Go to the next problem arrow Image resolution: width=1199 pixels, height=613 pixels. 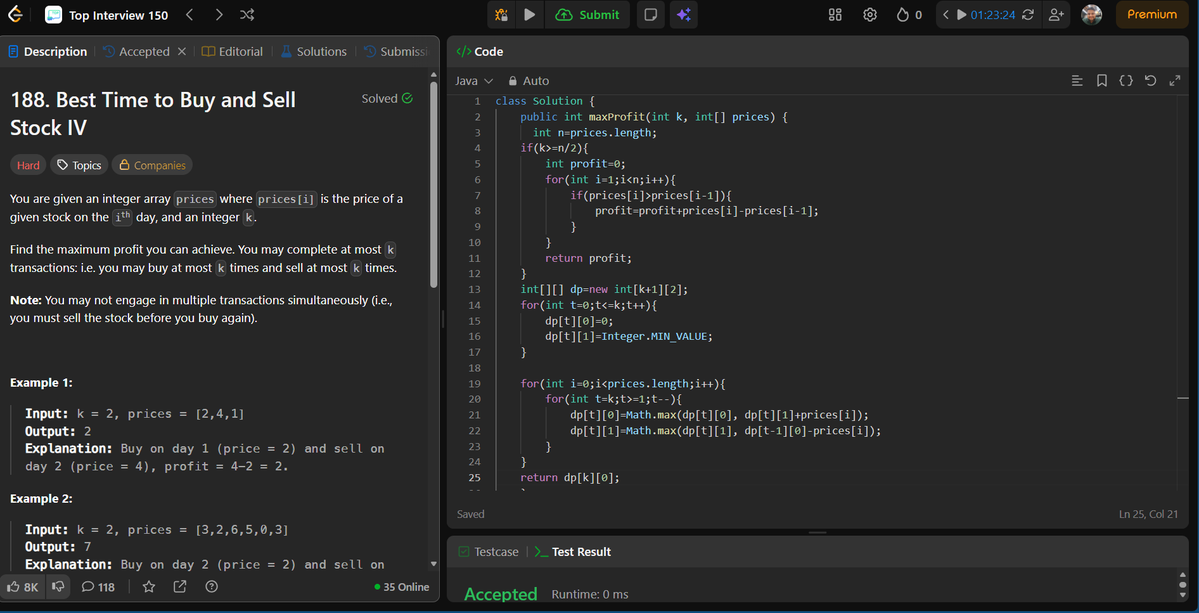(219, 15)
